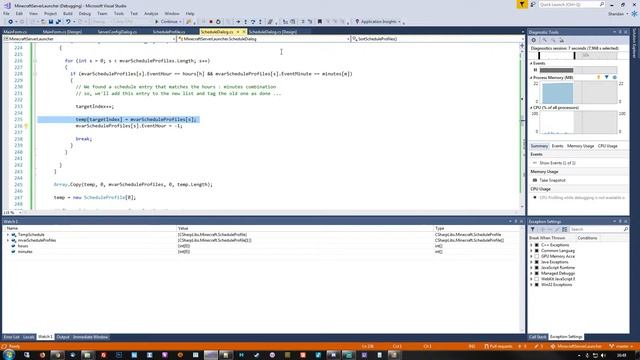Click the code editor vertical scrollbar

coord(522,127)
